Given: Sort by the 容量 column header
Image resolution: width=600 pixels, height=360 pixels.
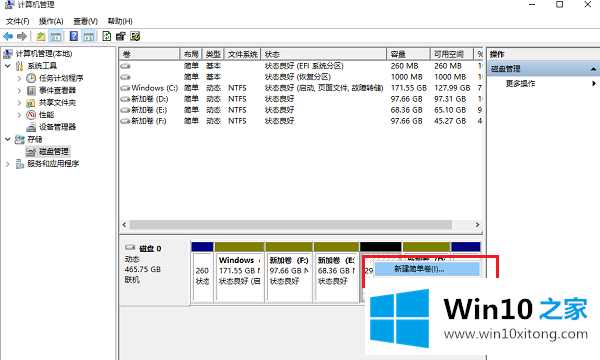Looking at the screenshot, I should tap(409, 54).
